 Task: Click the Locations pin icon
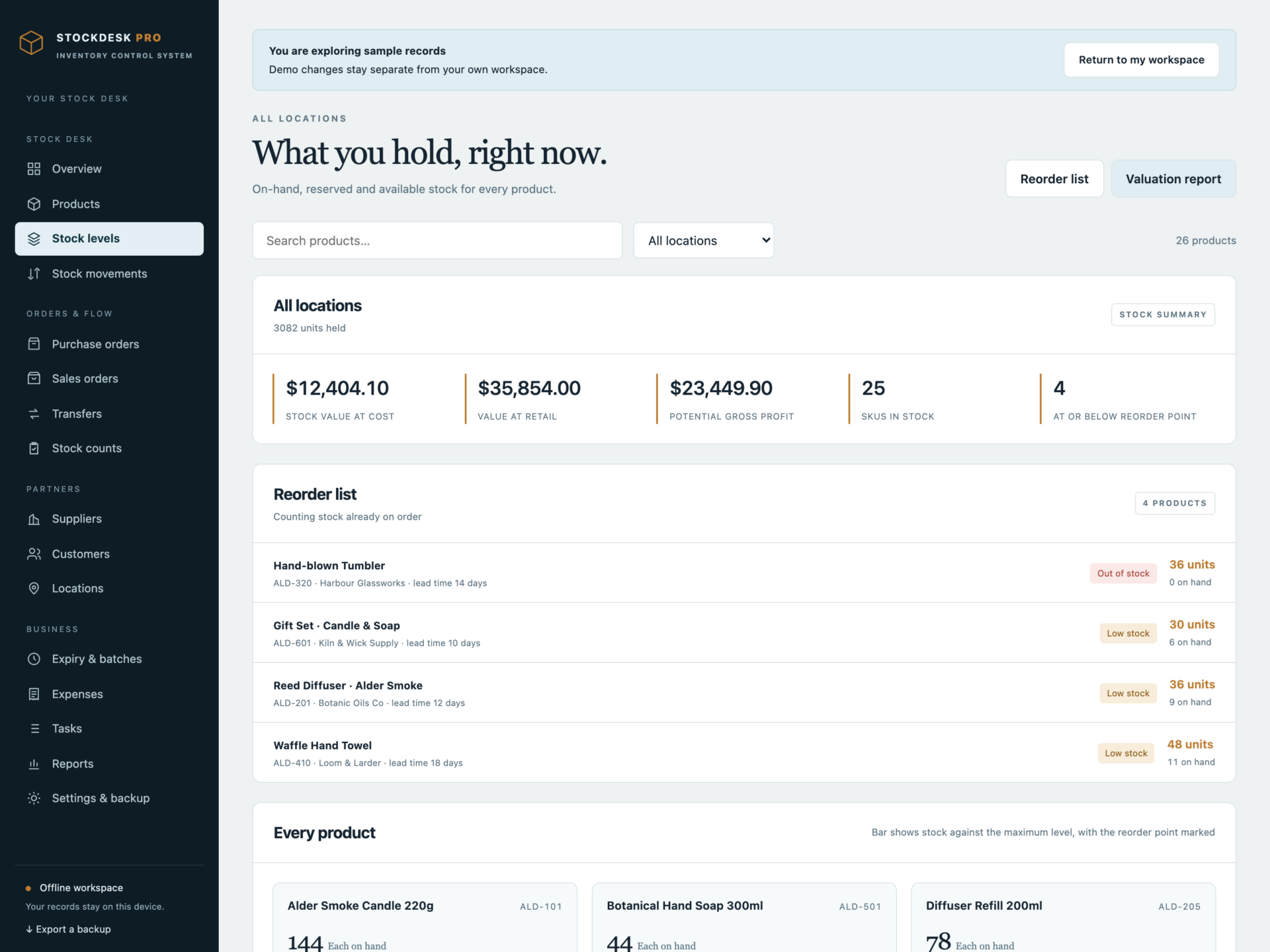coord(34,588)
